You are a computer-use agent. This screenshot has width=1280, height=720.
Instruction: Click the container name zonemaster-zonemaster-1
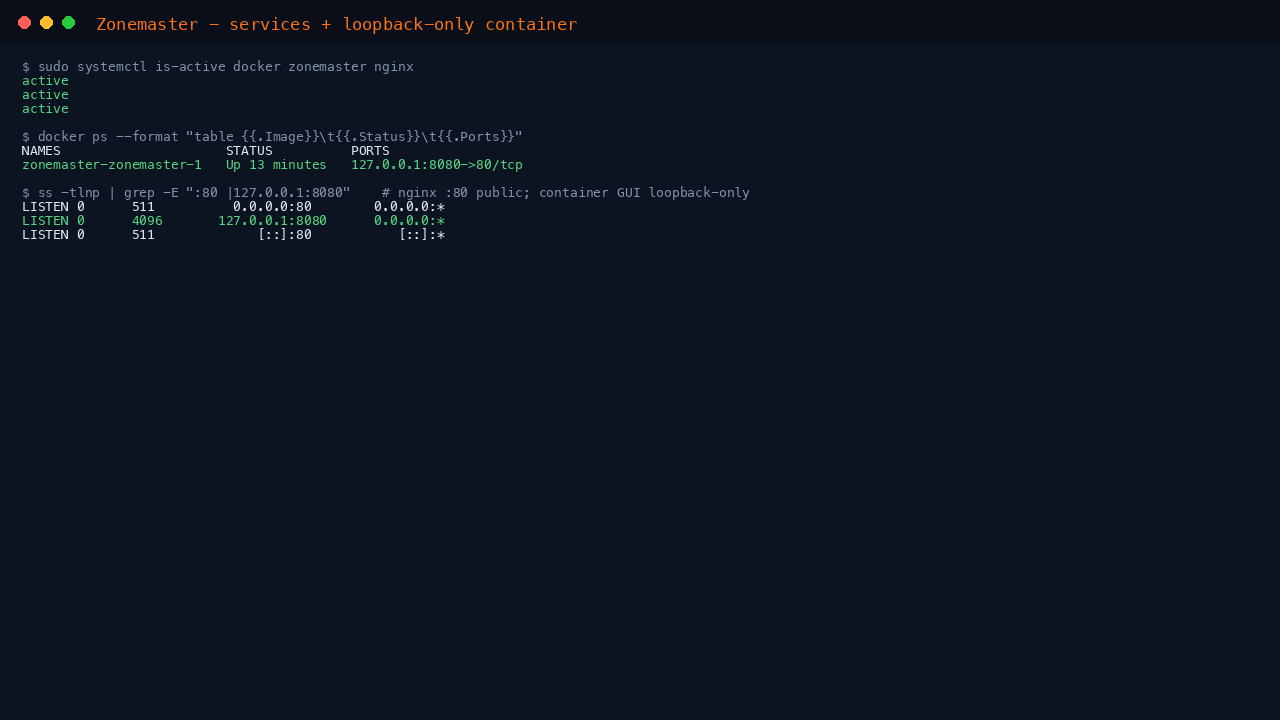tap(112, 165)
